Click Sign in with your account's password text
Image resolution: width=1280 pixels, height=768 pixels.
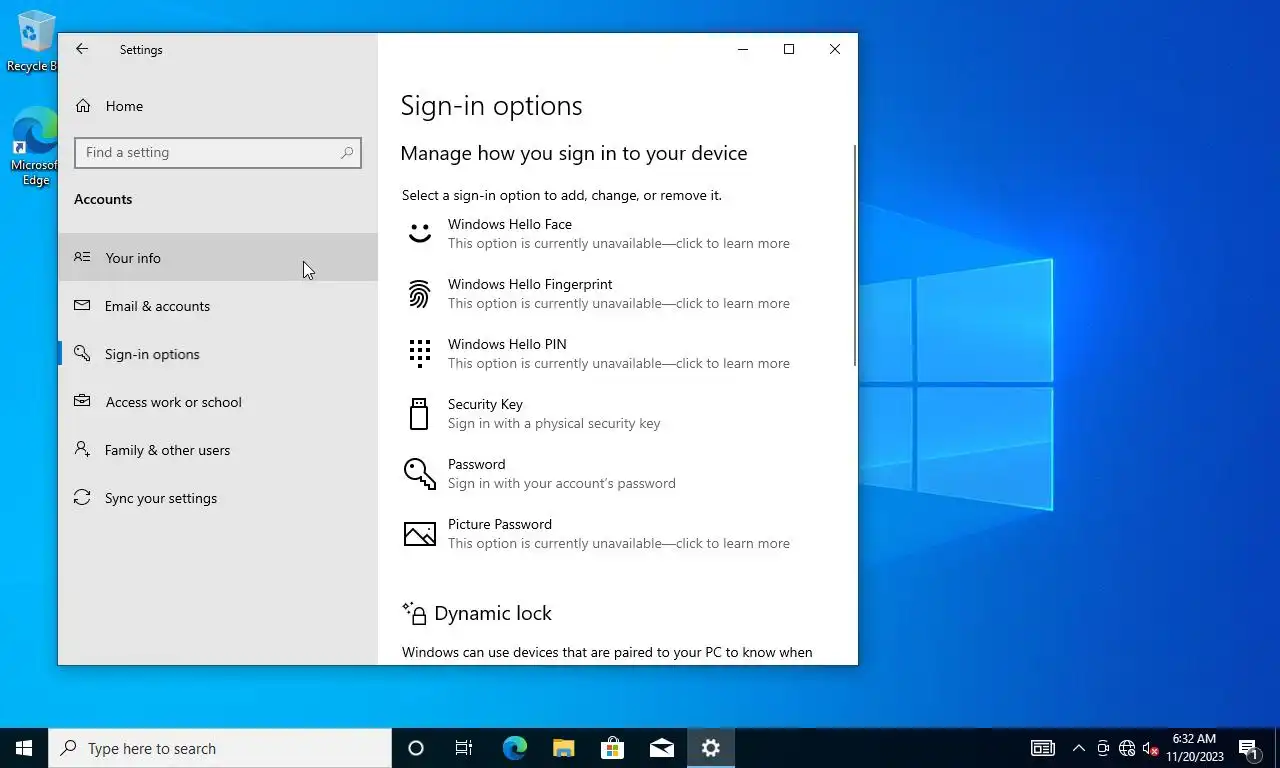point(562,483)
